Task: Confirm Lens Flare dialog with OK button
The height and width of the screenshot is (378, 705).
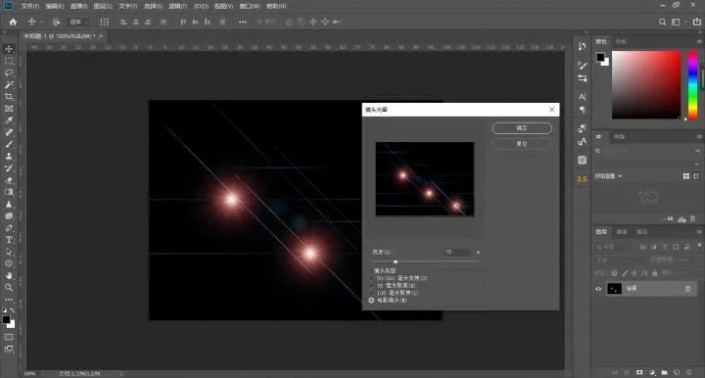Action: coord(522,128)
